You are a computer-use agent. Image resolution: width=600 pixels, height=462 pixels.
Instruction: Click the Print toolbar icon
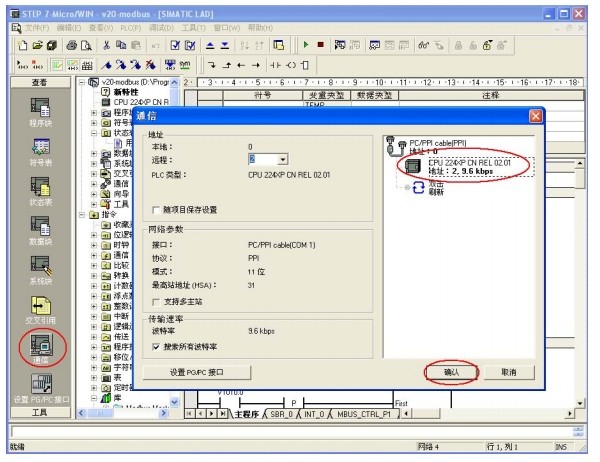coord(72,45)
